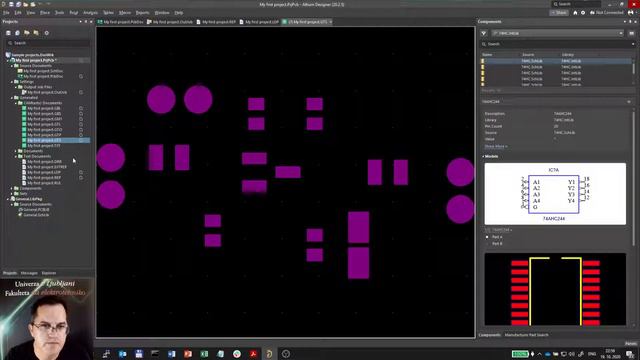Click the save icon in Projects panel toolbar
This screenshot has width=640, height=360.
point(8,33)
